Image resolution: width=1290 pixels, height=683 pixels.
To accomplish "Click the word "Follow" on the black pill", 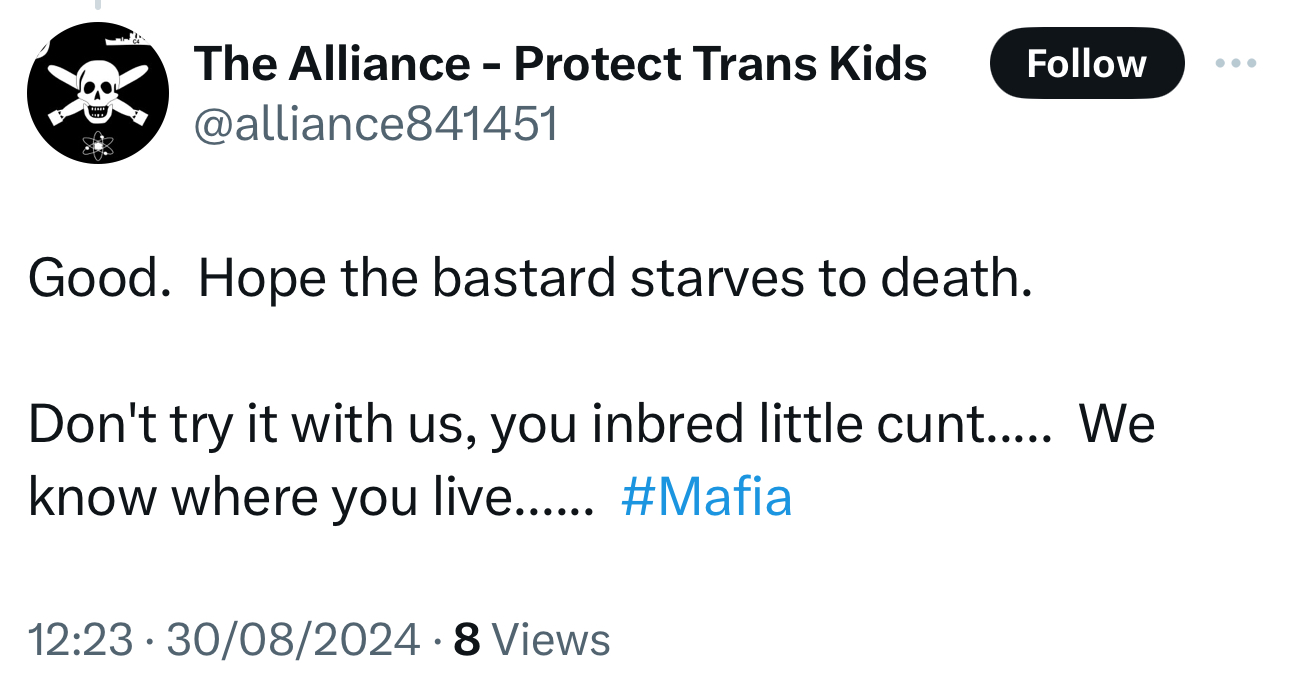I will 1086,64.
